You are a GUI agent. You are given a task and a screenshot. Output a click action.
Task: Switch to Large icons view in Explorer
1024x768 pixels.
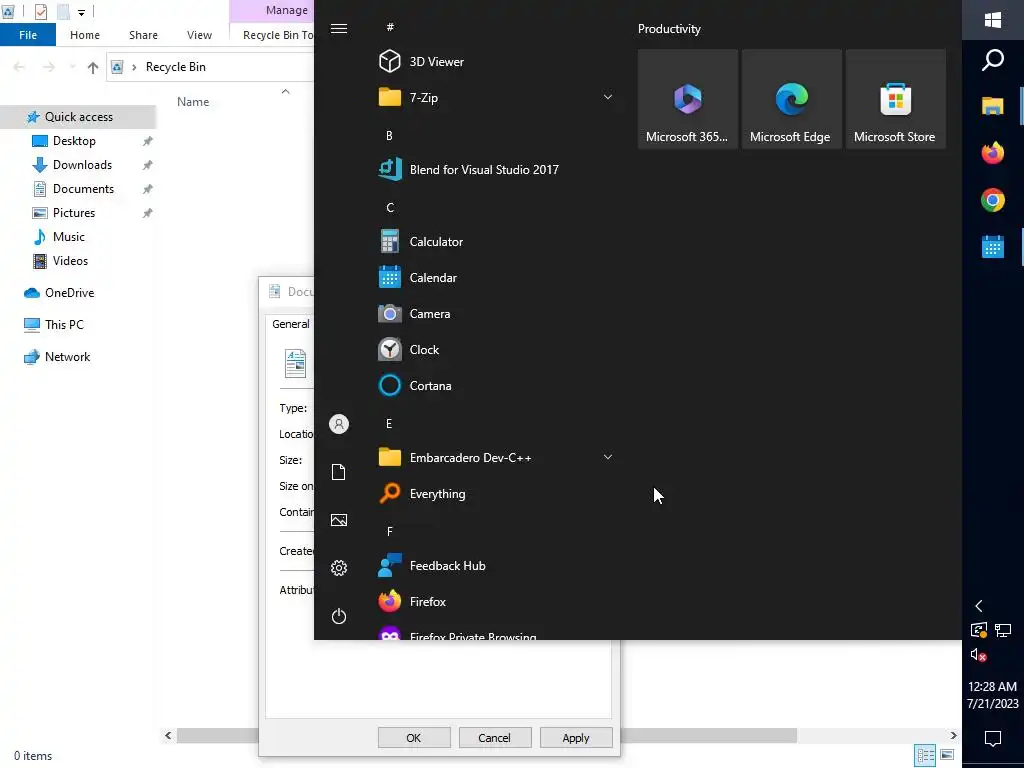click(947, 756)
